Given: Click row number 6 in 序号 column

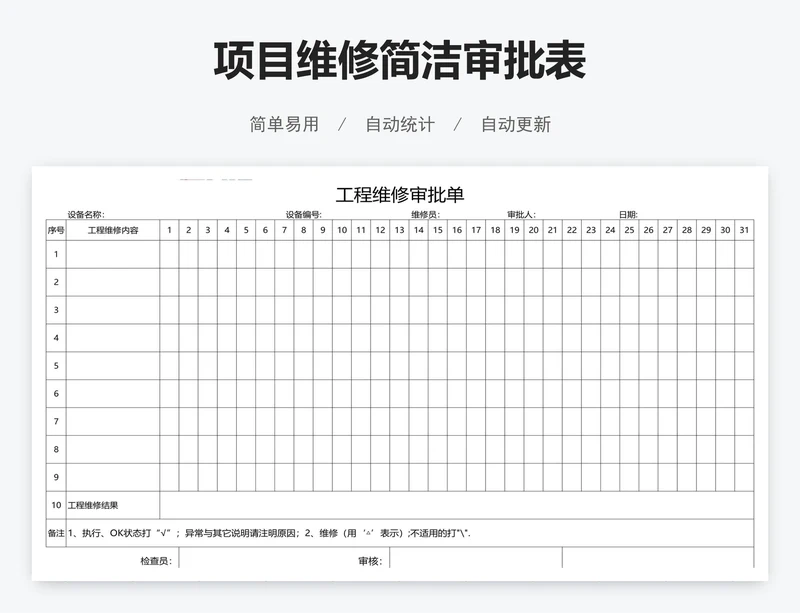Looking at the screenshot, I should coord(56,394).
